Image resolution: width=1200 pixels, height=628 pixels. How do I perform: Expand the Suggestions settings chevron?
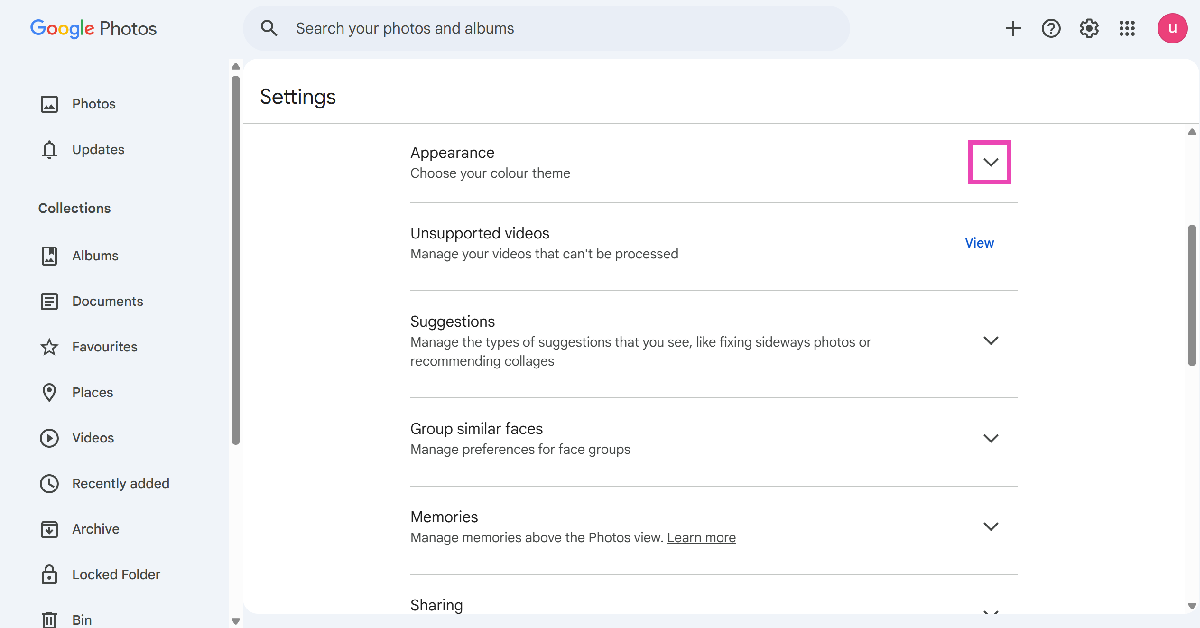click(x=990, y=341)
